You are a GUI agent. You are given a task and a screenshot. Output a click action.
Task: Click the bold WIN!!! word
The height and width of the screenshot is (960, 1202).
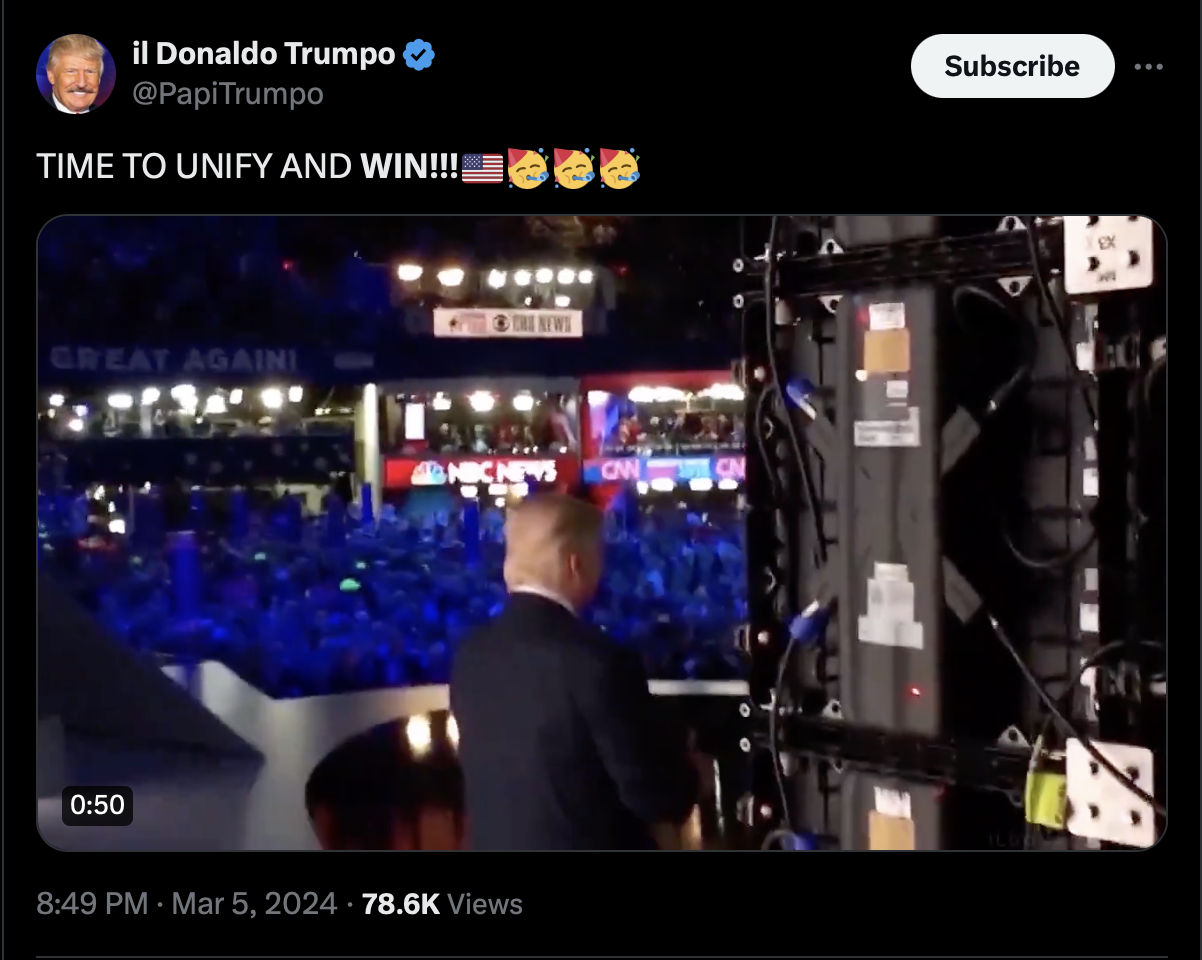tap(409, 167)
